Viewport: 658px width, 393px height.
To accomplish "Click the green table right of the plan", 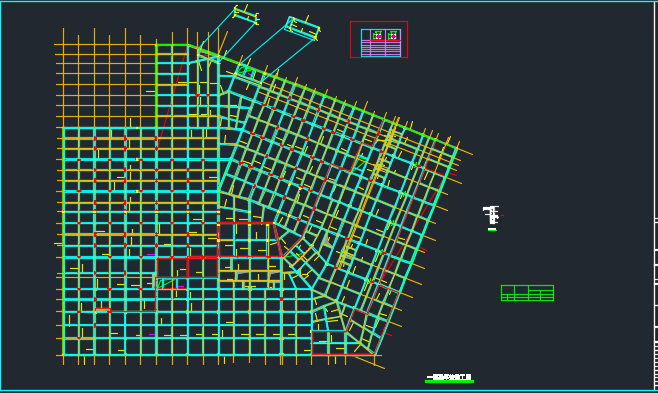I will click(527, 293).
